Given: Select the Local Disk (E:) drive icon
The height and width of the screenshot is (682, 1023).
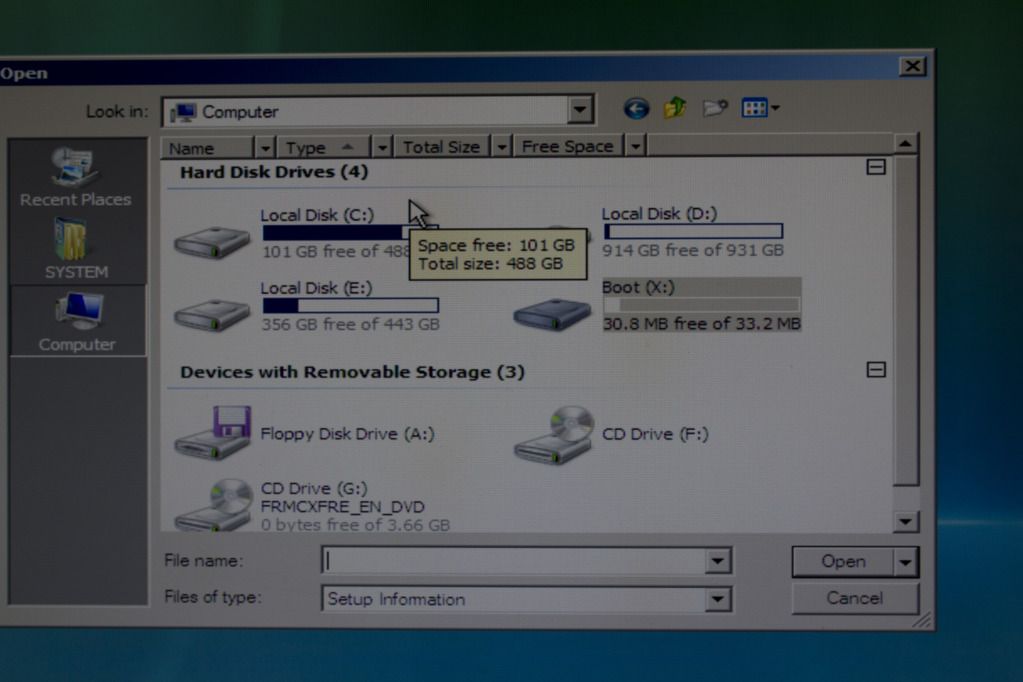Looking at the screenshot, I should coord(212,313).
